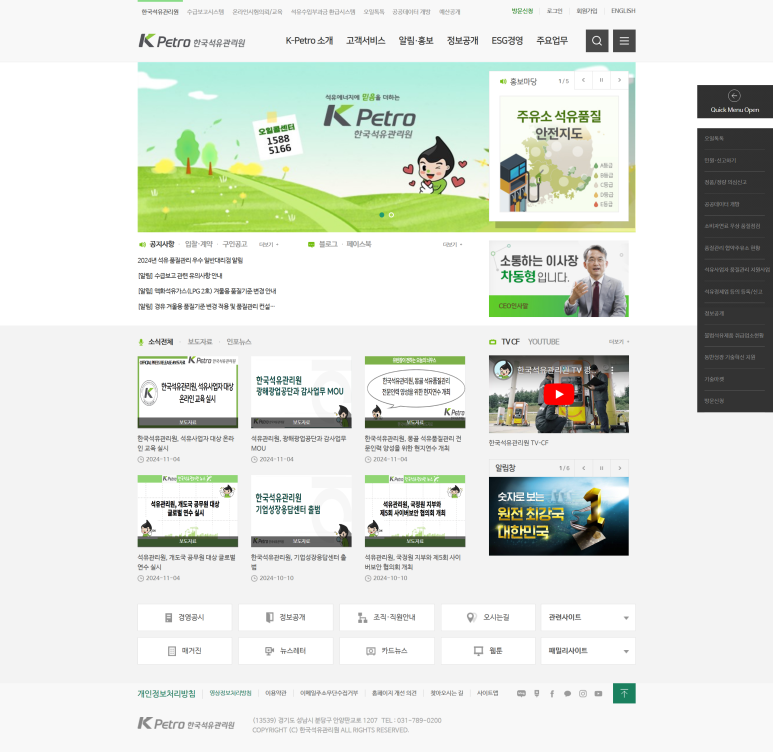Click 더보기 in the TV CF section

pos(618,342)
